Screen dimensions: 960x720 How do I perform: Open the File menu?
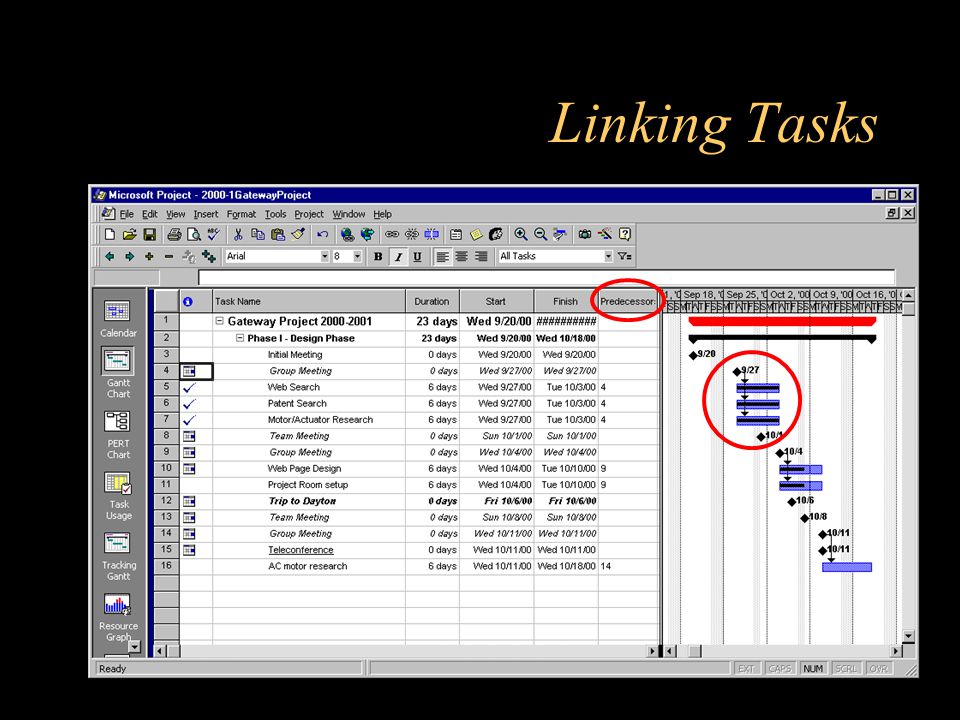[127, 214]
